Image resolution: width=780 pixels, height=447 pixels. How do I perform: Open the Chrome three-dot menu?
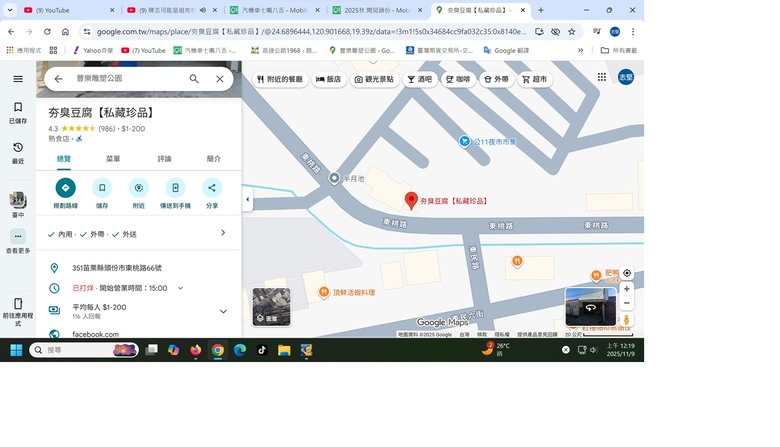click(x=633, y=32)
